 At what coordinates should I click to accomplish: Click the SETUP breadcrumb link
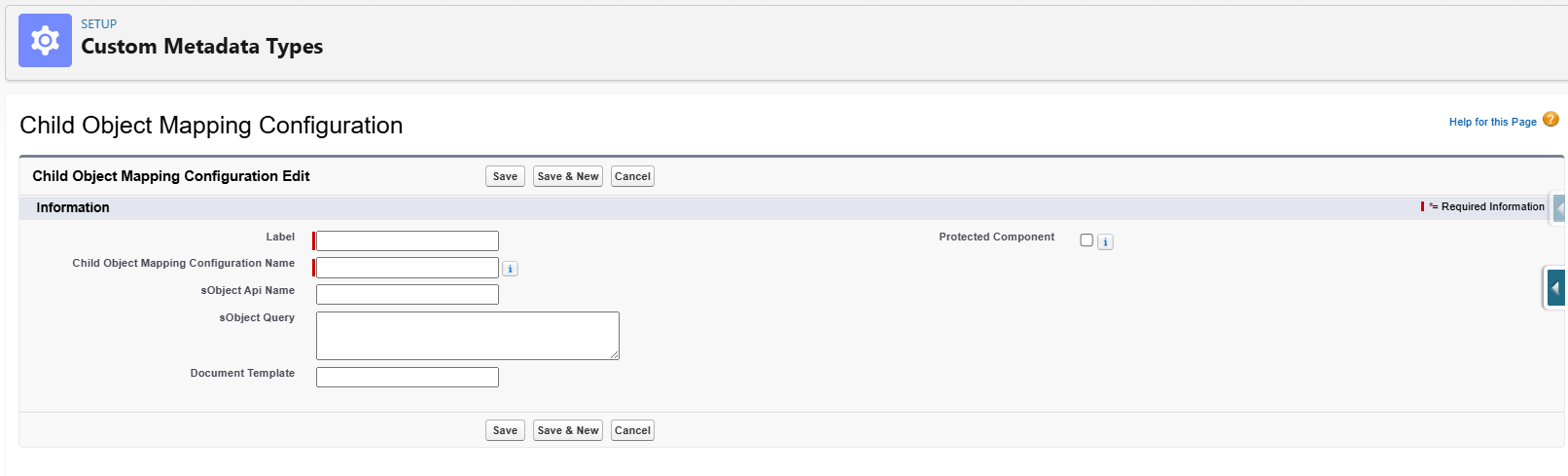tap(98, 24)
